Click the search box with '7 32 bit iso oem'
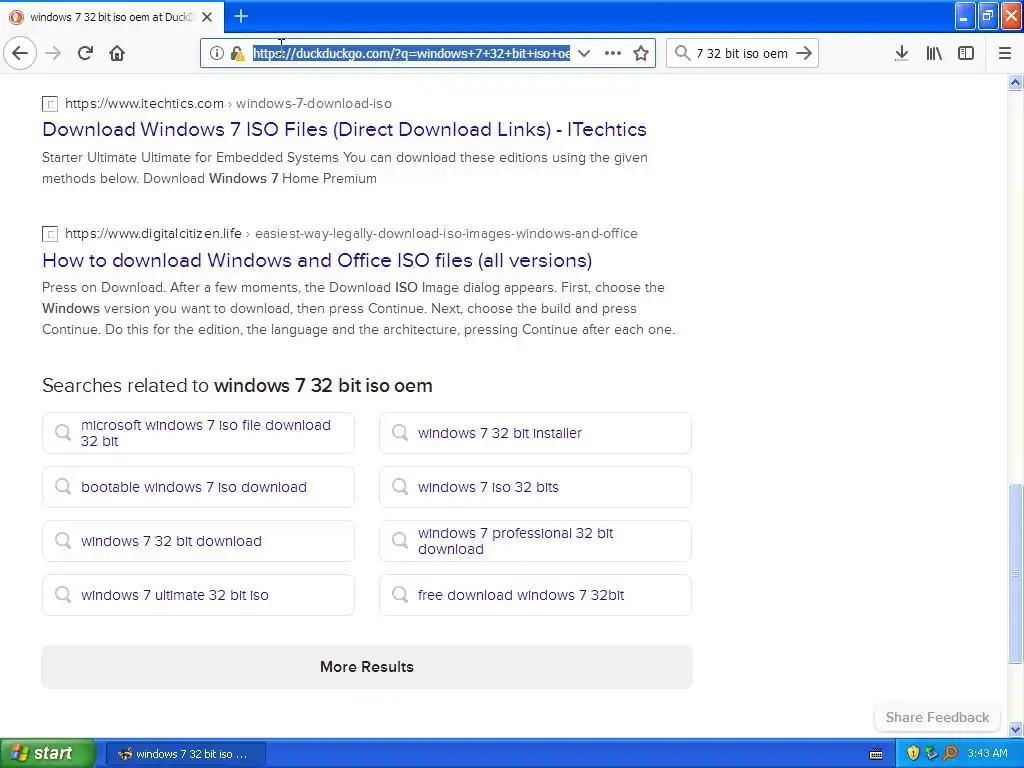 tap(742, 53)
